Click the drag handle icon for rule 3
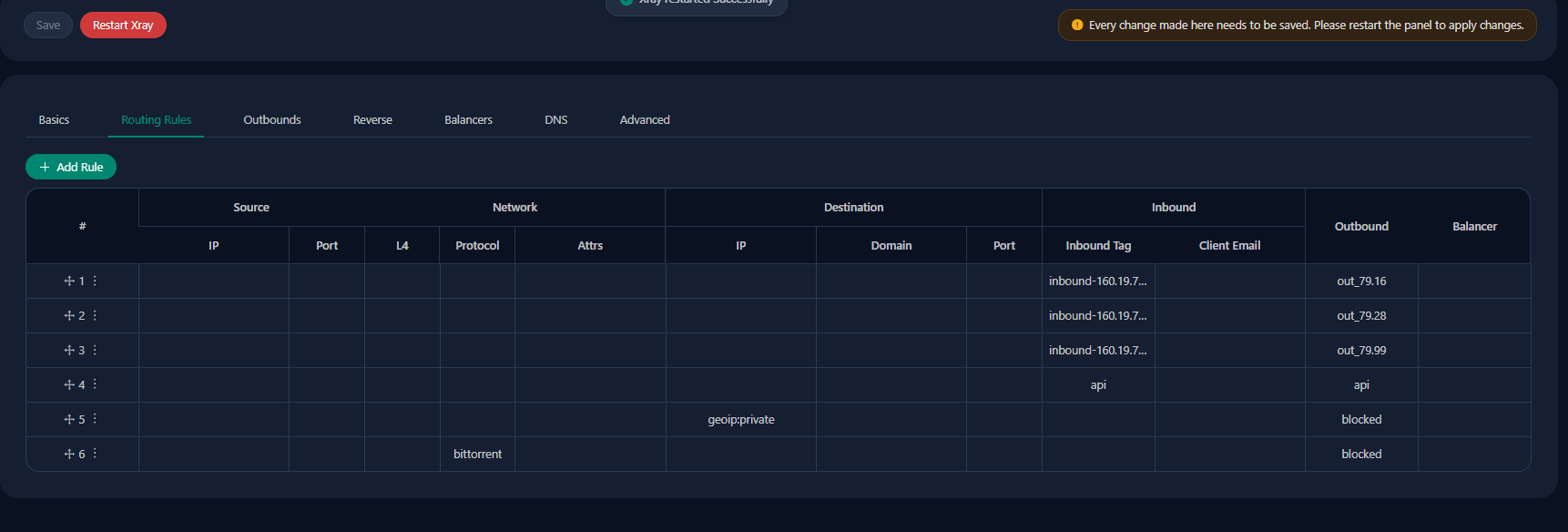This screenshot has width=1568, height=532. point(69,351)
